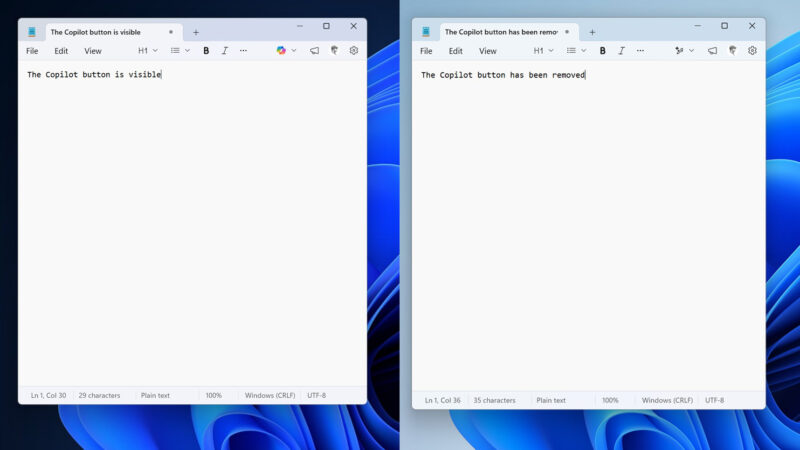This screenshot has height=450, width=800.
Task: Click 'Ln 1, Col 30' in the status bar
Action: [x=48, y=395]
